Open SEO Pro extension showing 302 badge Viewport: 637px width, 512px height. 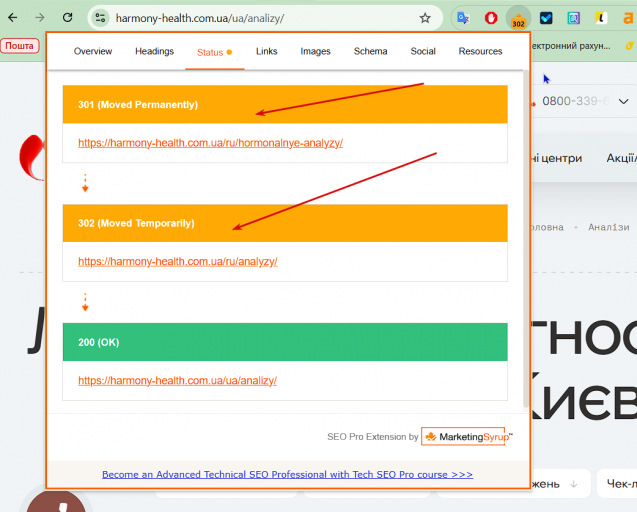[x=518, y=19]
